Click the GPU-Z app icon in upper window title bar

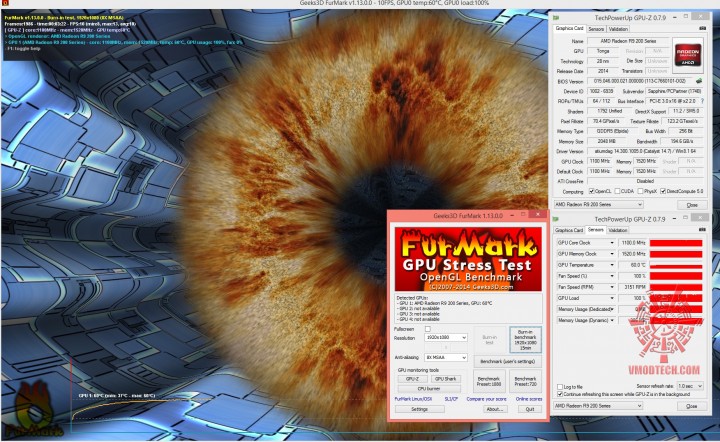pyautogui.click(x=556, y=17)
